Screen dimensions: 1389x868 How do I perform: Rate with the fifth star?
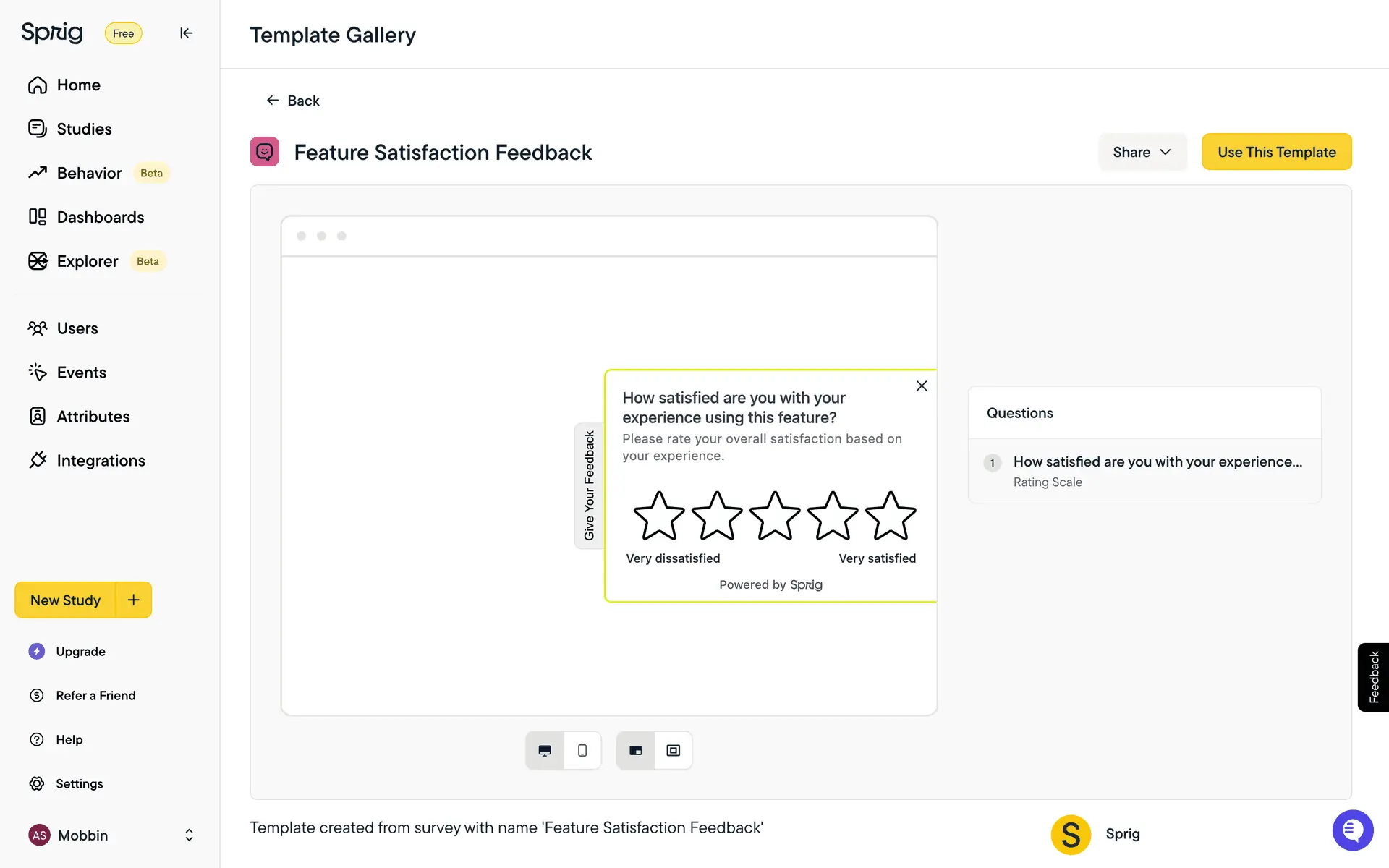tap(891, 516)
